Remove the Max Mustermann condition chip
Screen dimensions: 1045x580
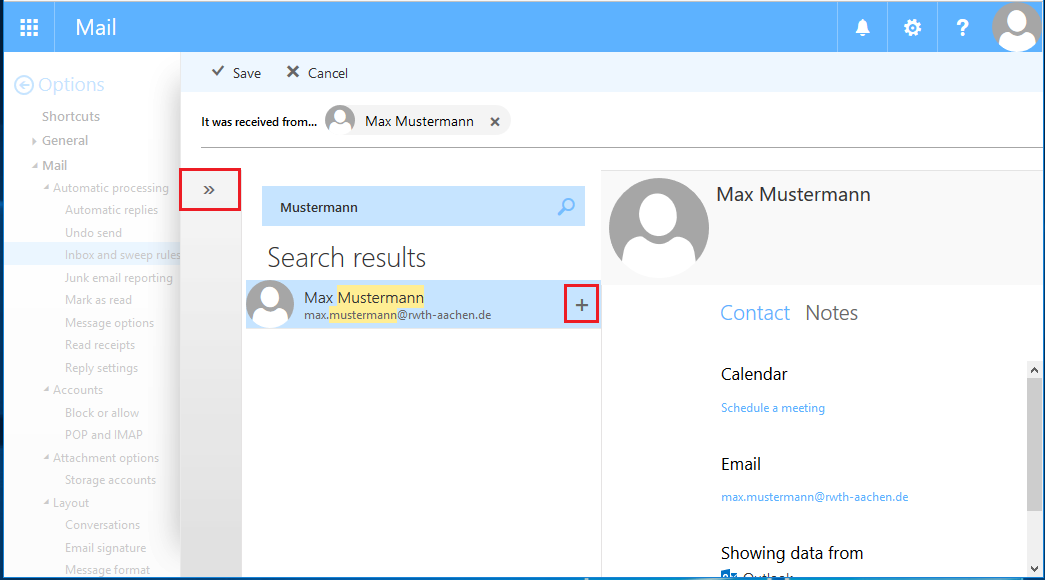495,120
